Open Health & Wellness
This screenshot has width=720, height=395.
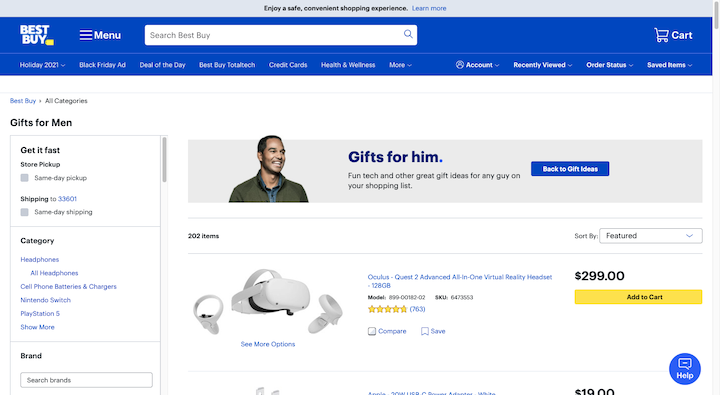tap(348, 65)
